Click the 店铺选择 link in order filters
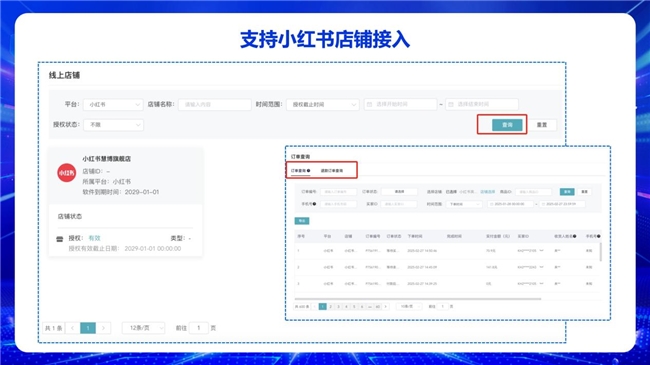Viewport: 650px width, 365px height. point(488,192)
